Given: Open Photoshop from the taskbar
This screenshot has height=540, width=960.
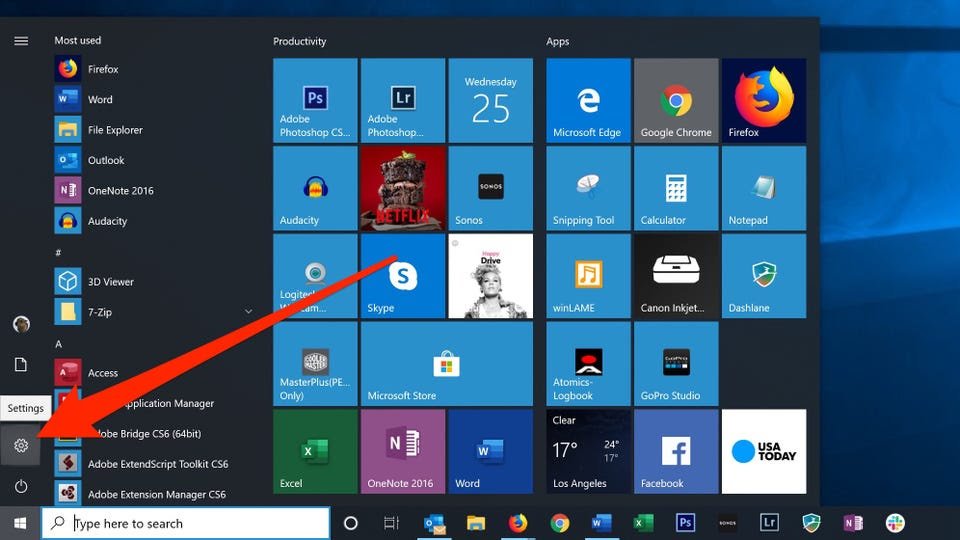Looking at the screenshot, I should click(685, 523).
